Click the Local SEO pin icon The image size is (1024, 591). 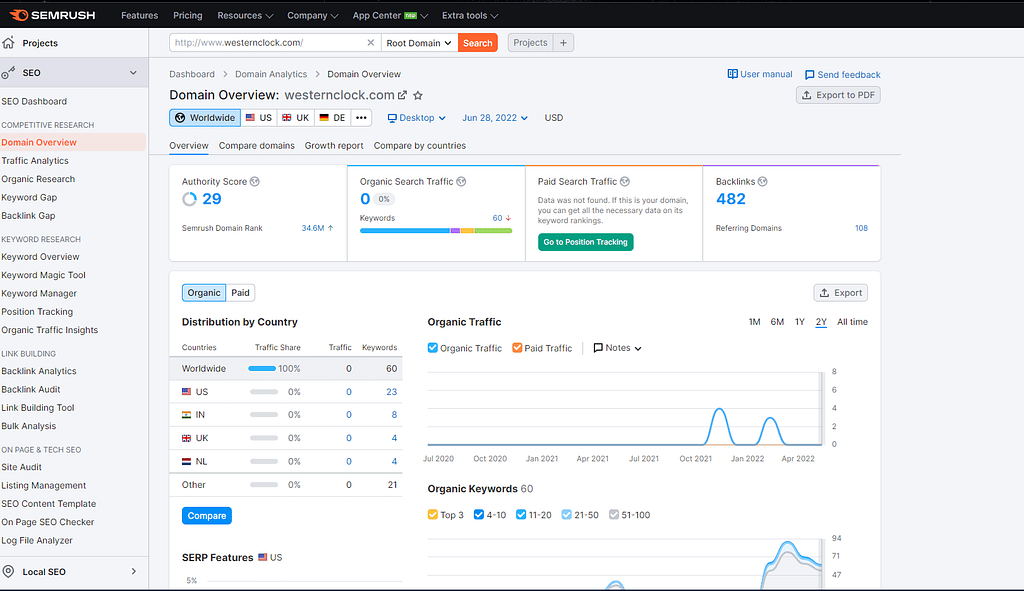coord(8,571)
